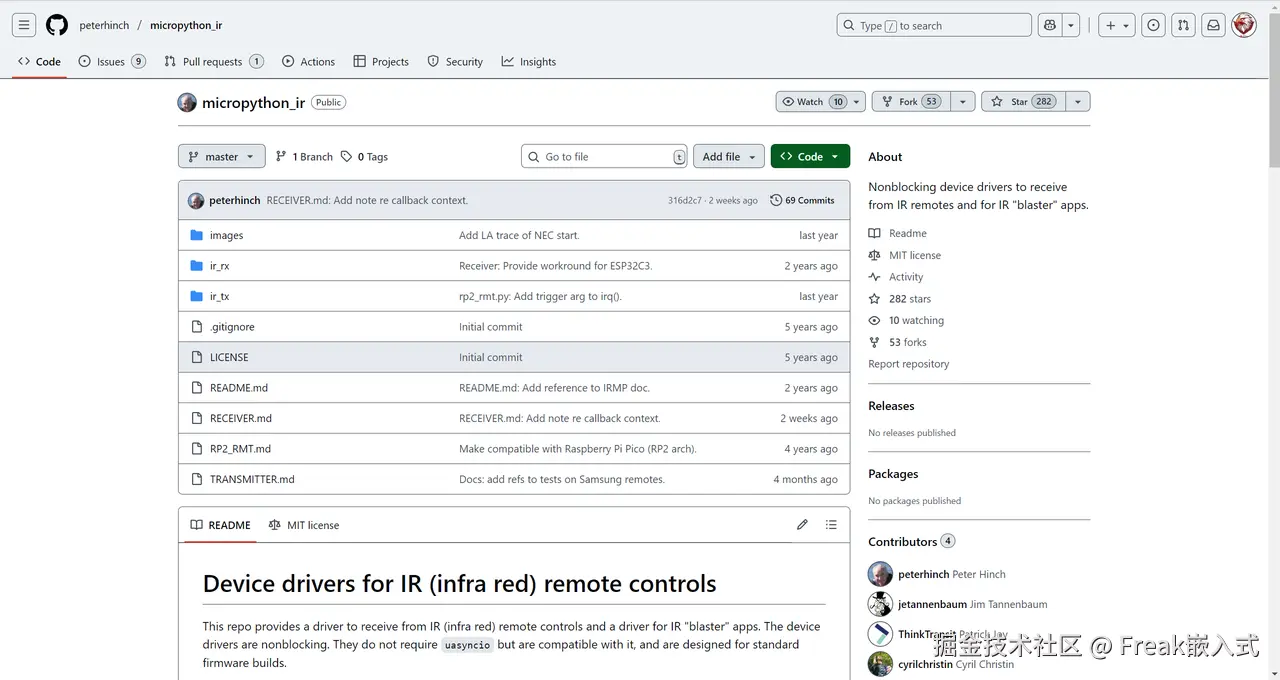Switch to the Issues tab
The width and height of the screenshot is (1280, 680).
pyautogui.click(x=112, y=61)
